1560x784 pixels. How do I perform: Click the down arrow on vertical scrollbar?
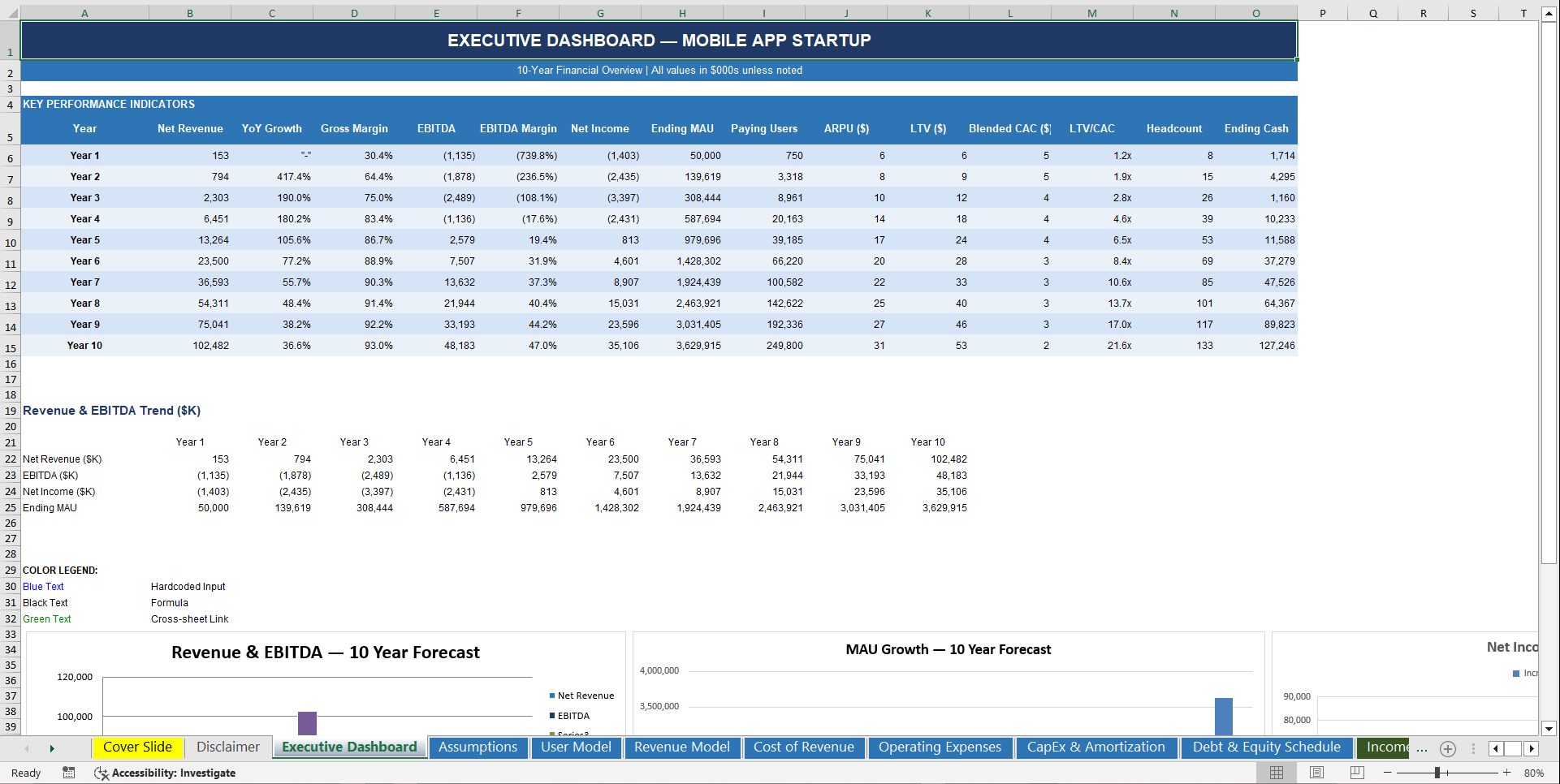tap(1550, 729)
